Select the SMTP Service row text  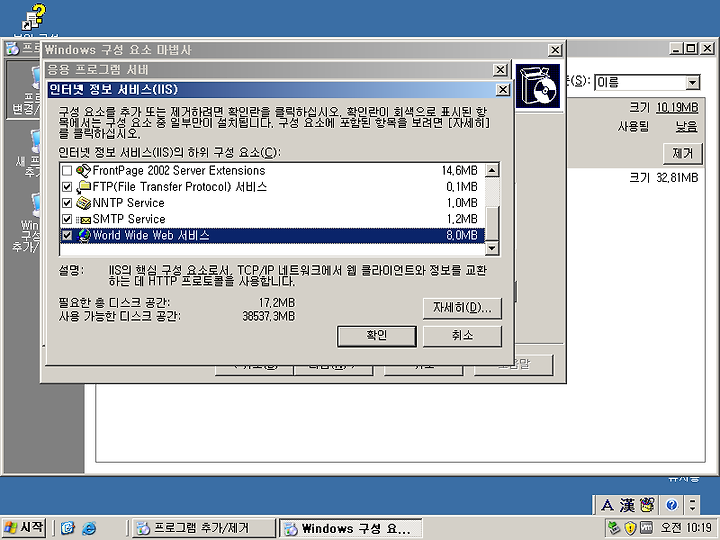129,219
